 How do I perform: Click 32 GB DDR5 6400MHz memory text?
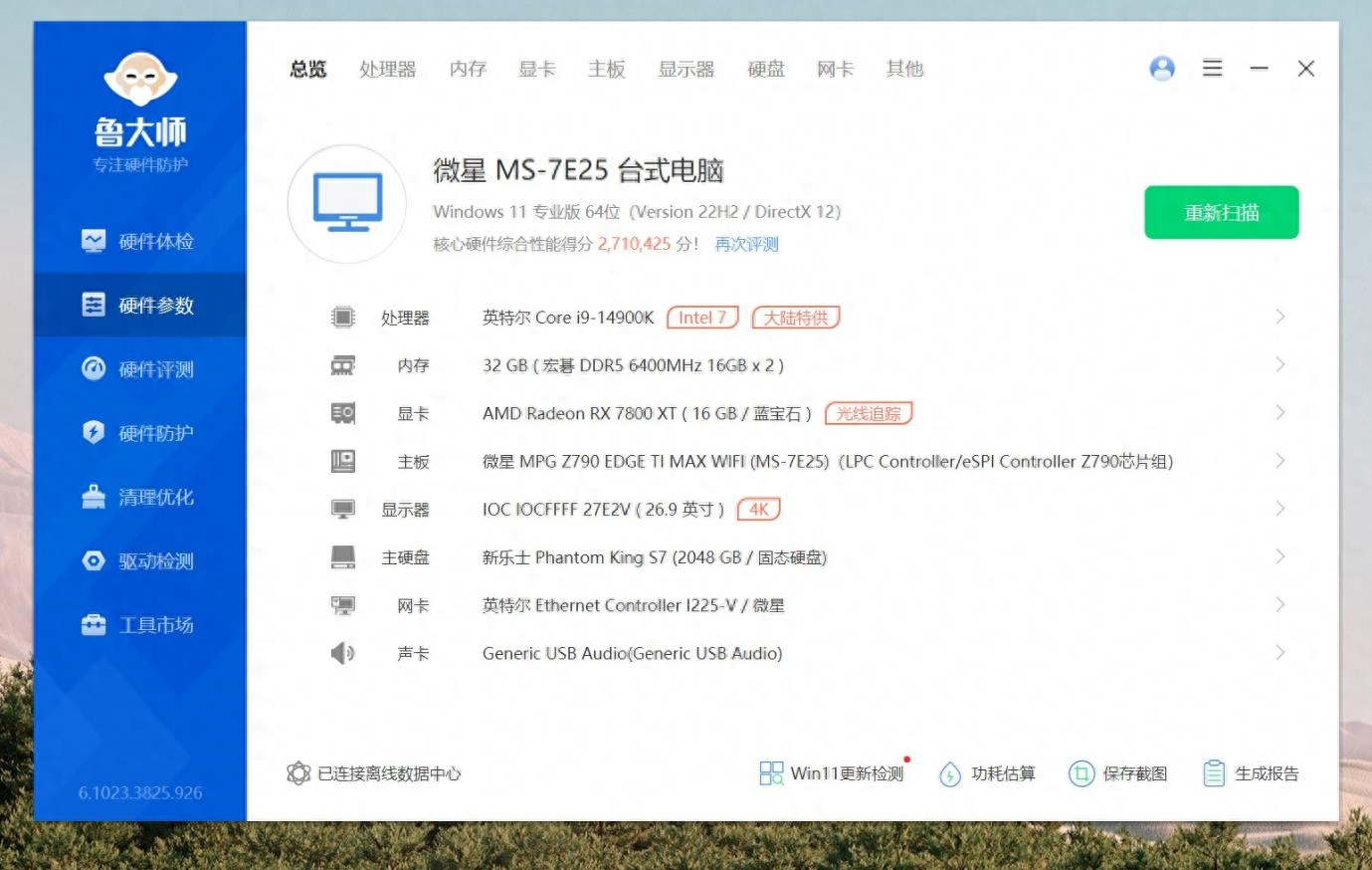point(633,365)
